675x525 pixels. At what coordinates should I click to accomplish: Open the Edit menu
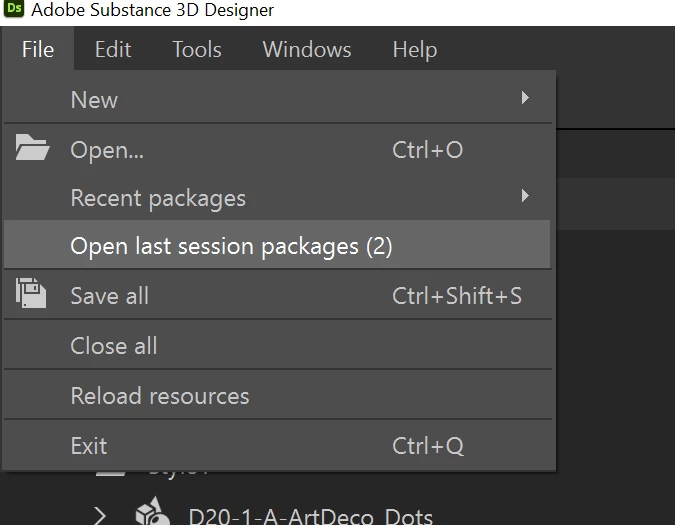pyautogui.click(x=113, y=49)
